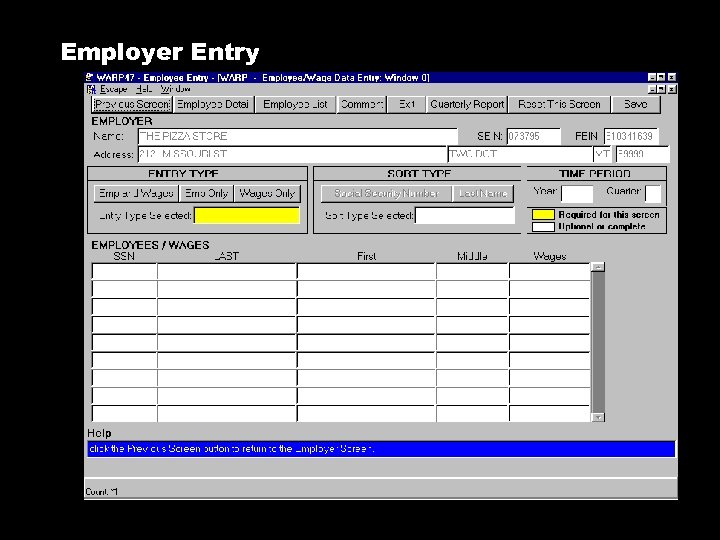Viewport: 720px width, 540px height.
Task: Click the FEIN field
Action: pos(631,136)
